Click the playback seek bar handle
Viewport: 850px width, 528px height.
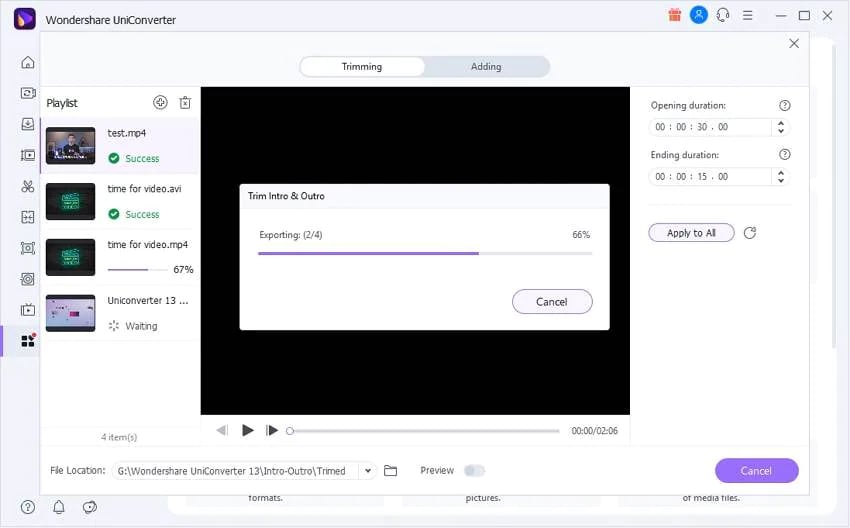click(x=290, y=431)
